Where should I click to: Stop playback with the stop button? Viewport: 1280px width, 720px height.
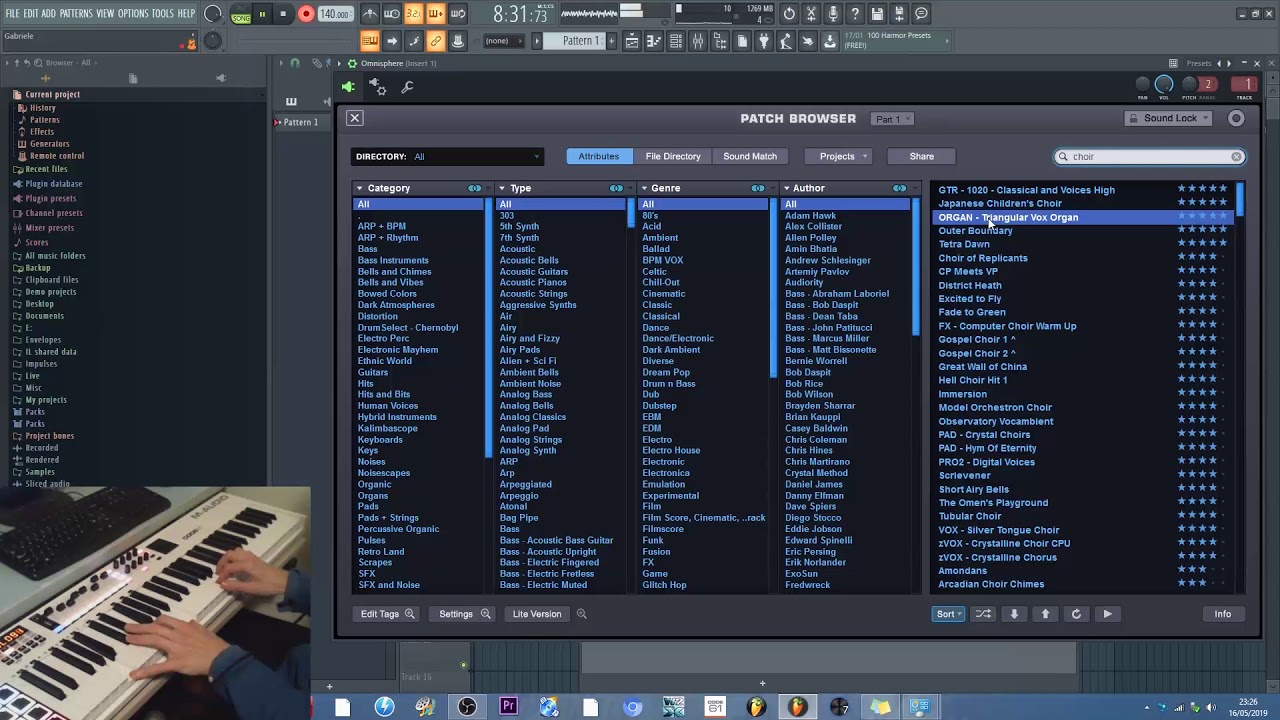pos(284,14)
